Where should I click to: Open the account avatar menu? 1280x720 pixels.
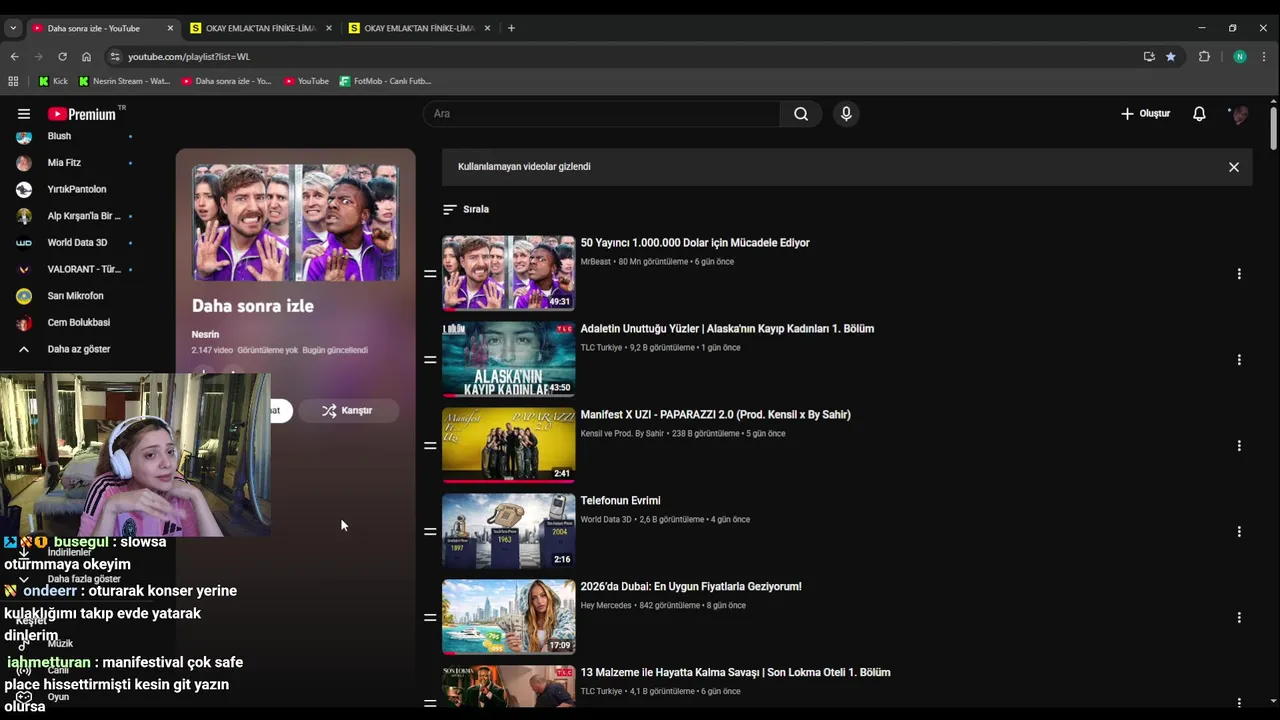tap(1240, 114)
